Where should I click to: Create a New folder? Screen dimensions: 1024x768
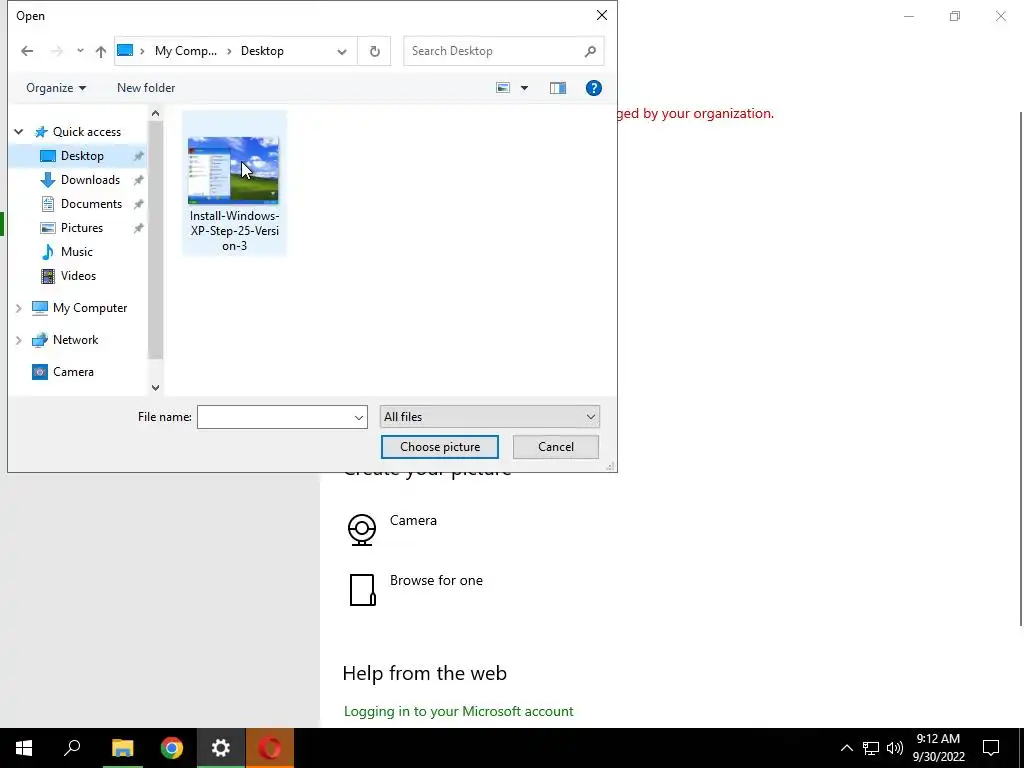tap(146, 88)
